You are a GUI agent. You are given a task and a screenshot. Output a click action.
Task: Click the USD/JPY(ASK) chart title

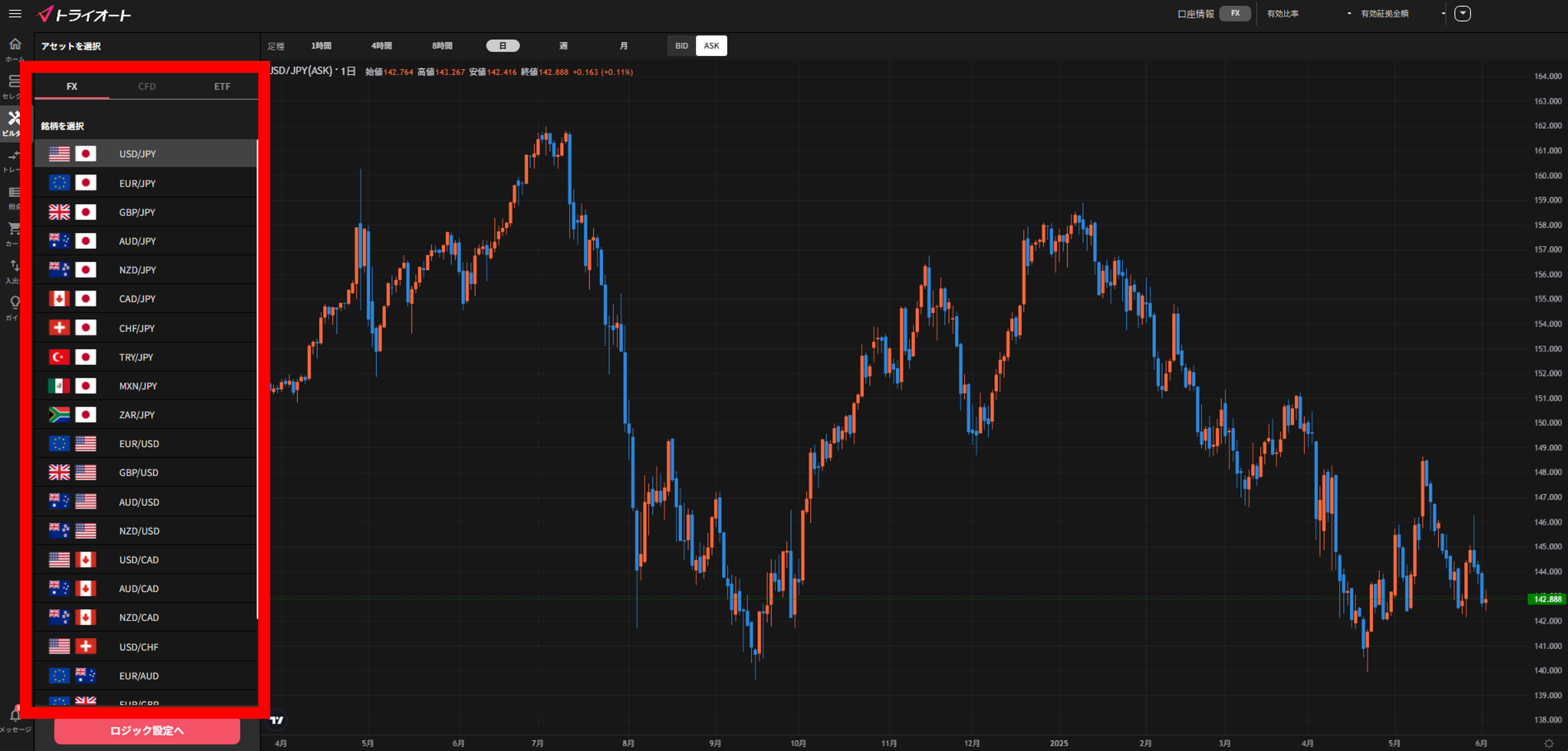tap(312, 71)
